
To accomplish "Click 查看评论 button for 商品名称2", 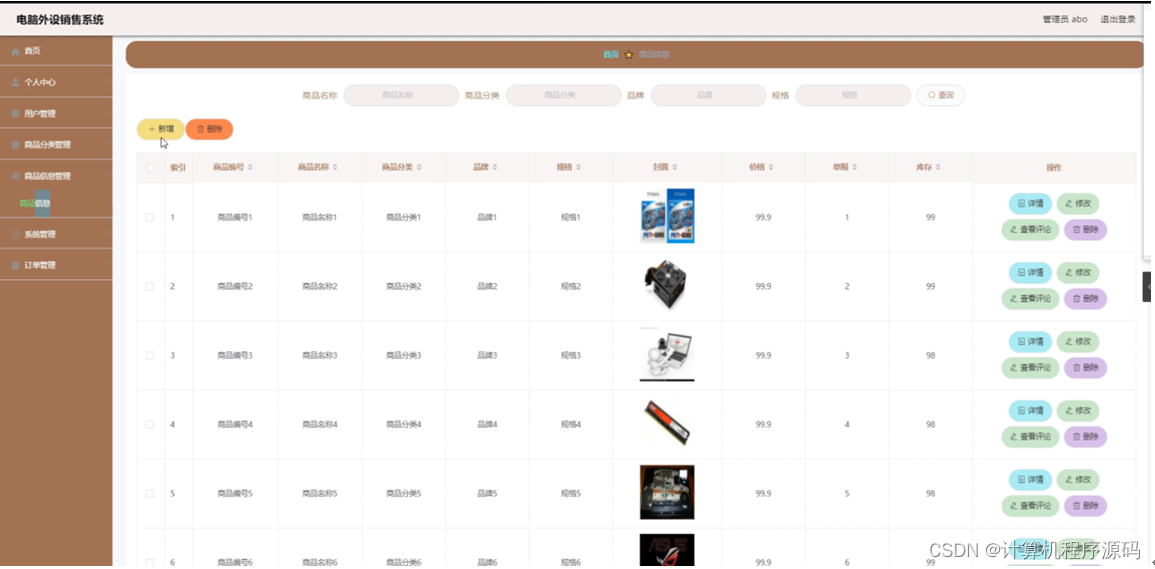I will pyautogui.click(x=1030, y=299).
